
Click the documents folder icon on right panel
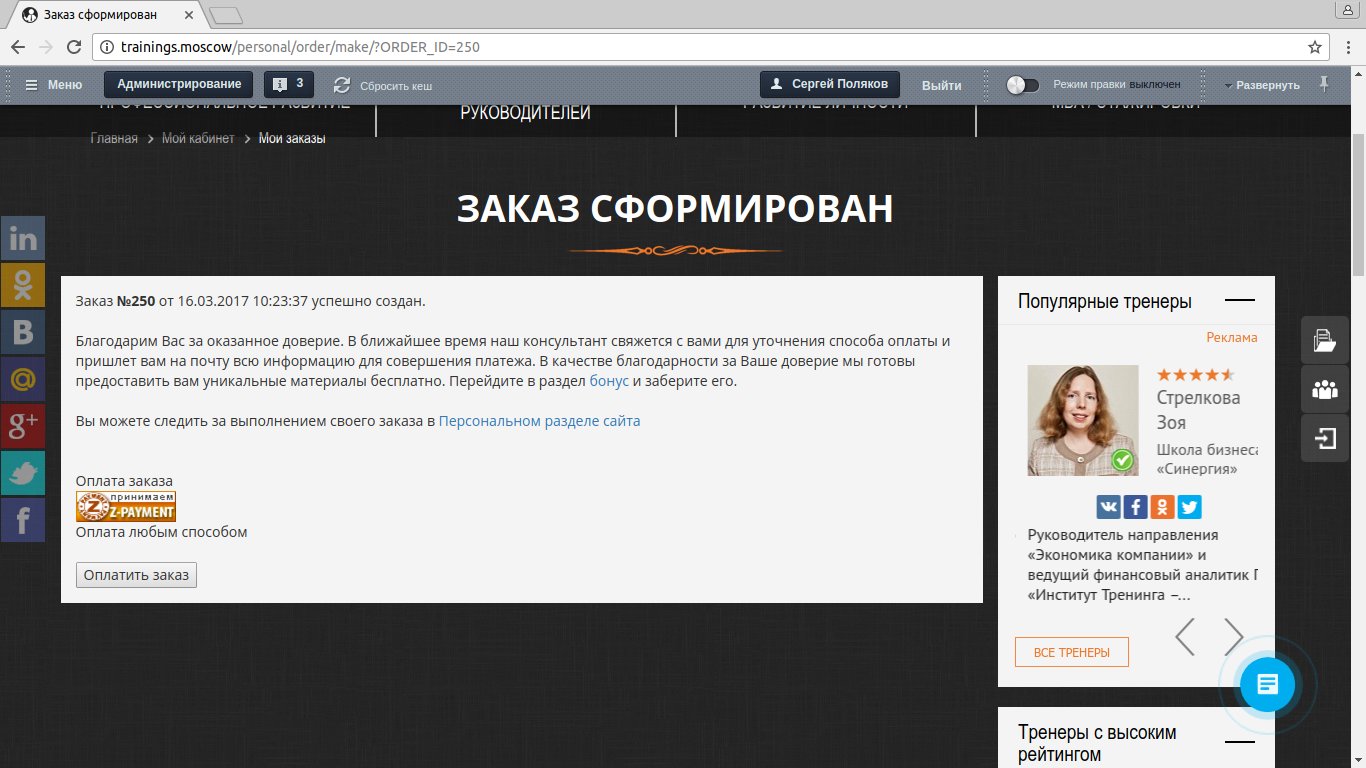coord(1325,341)
